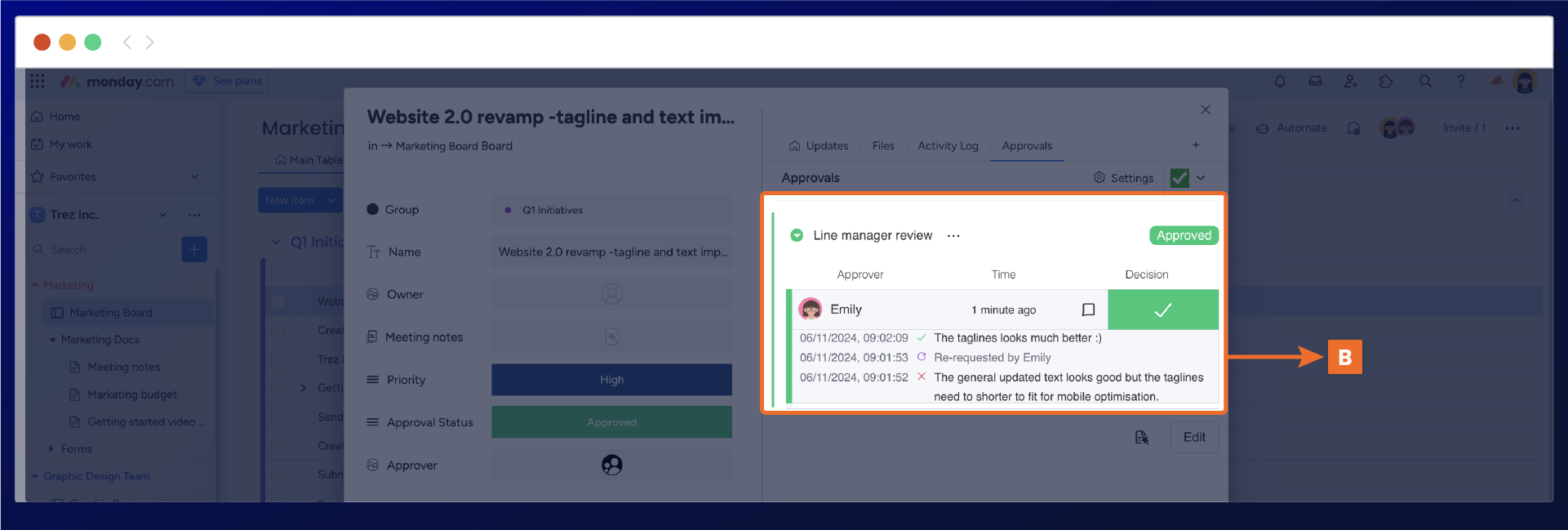Open the apps puzzle piece icon

1386,81
